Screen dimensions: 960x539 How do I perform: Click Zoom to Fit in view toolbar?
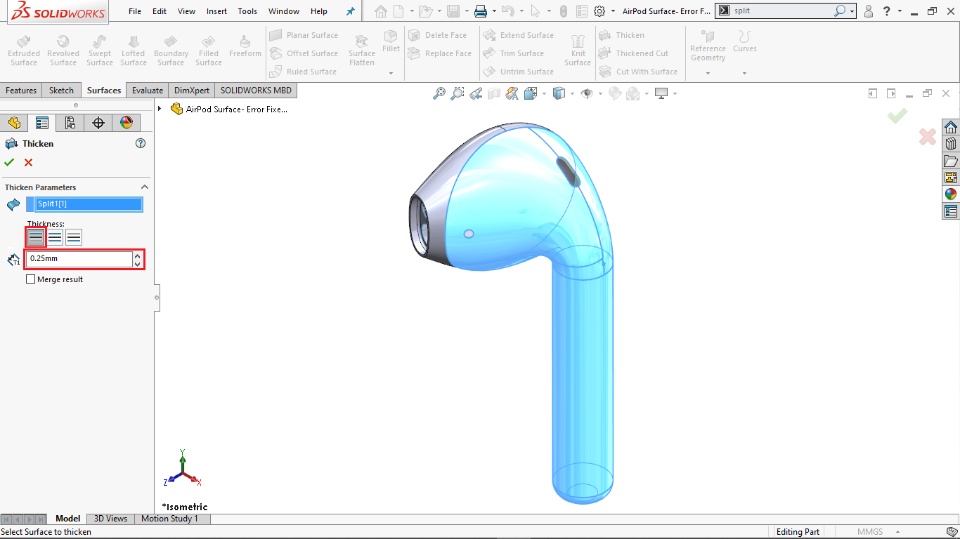[439, 94]
